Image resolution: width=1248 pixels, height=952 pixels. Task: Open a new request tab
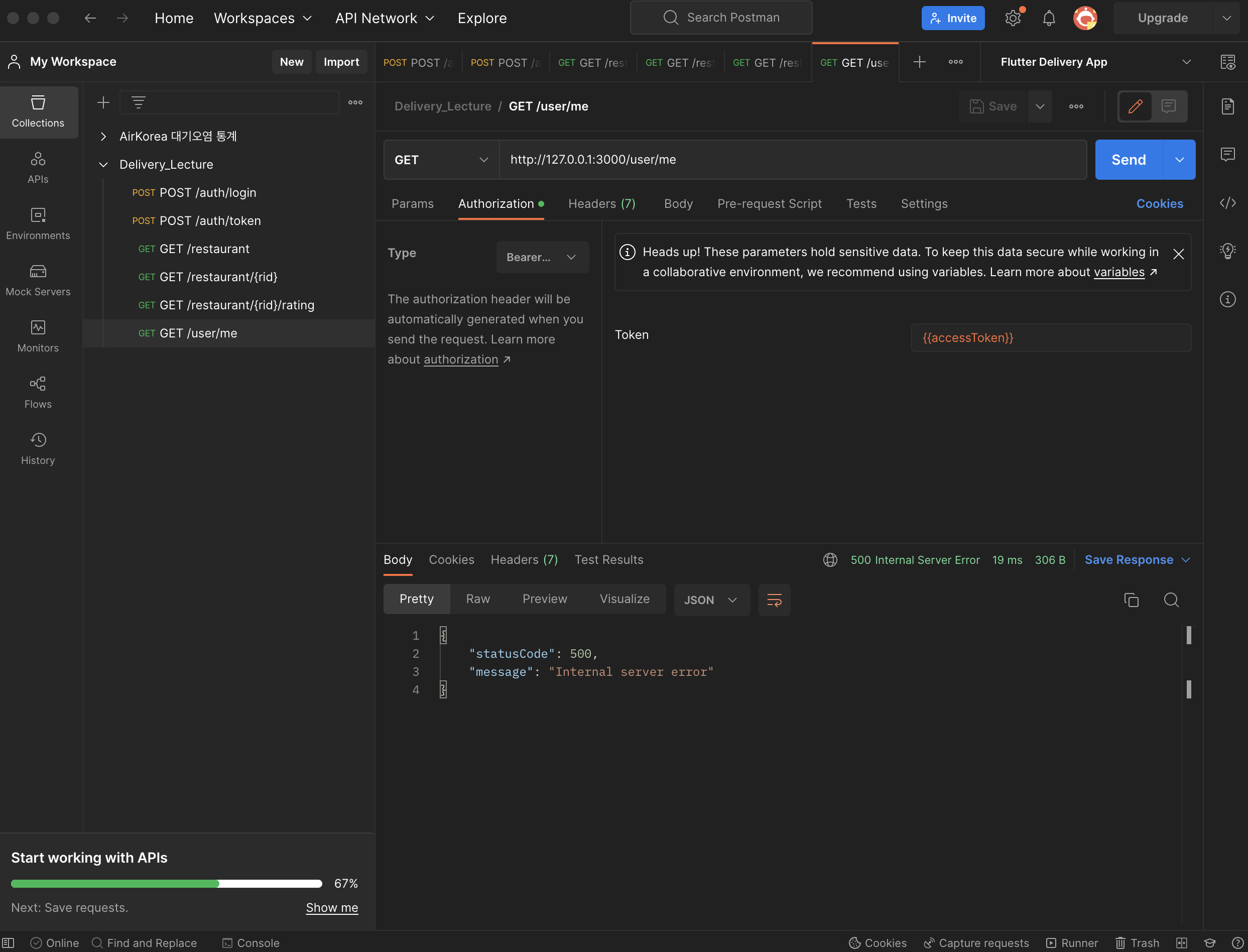point(919,62)
